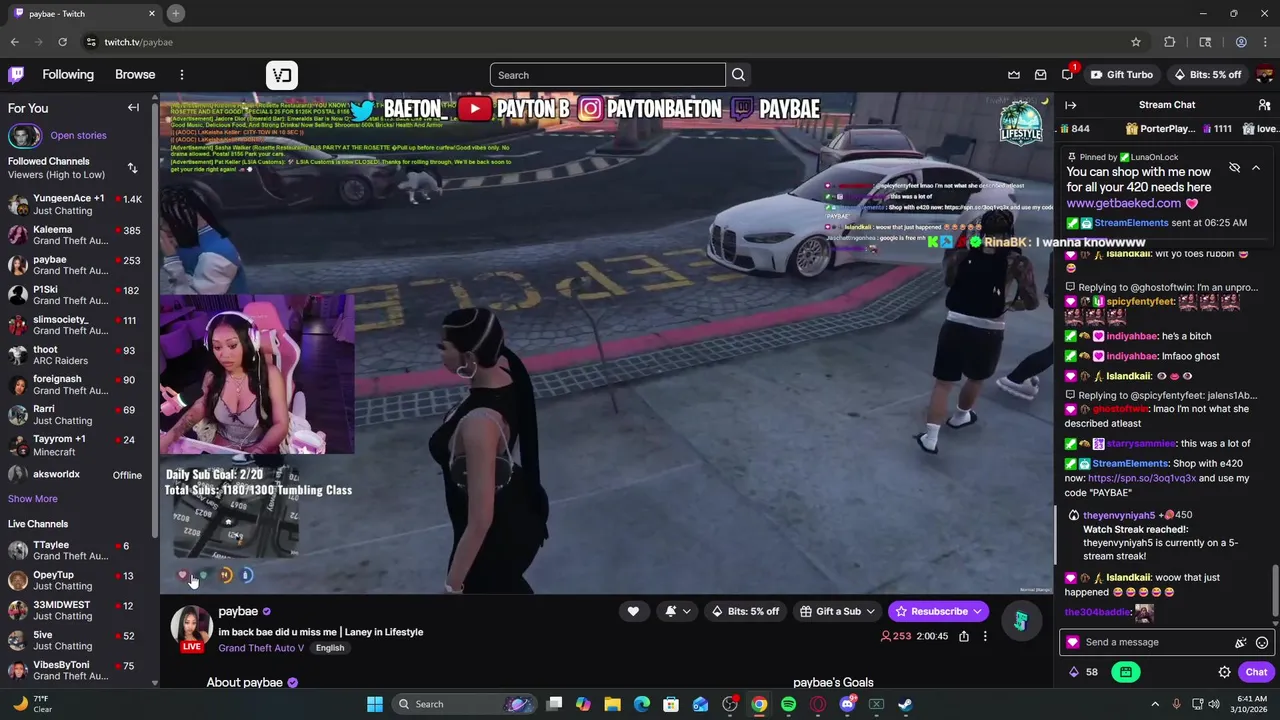Screen dimensions: 1280x720
Task: Open Prime Loot crown icon
Action: pyautogui.click(x=1014, y=75)
